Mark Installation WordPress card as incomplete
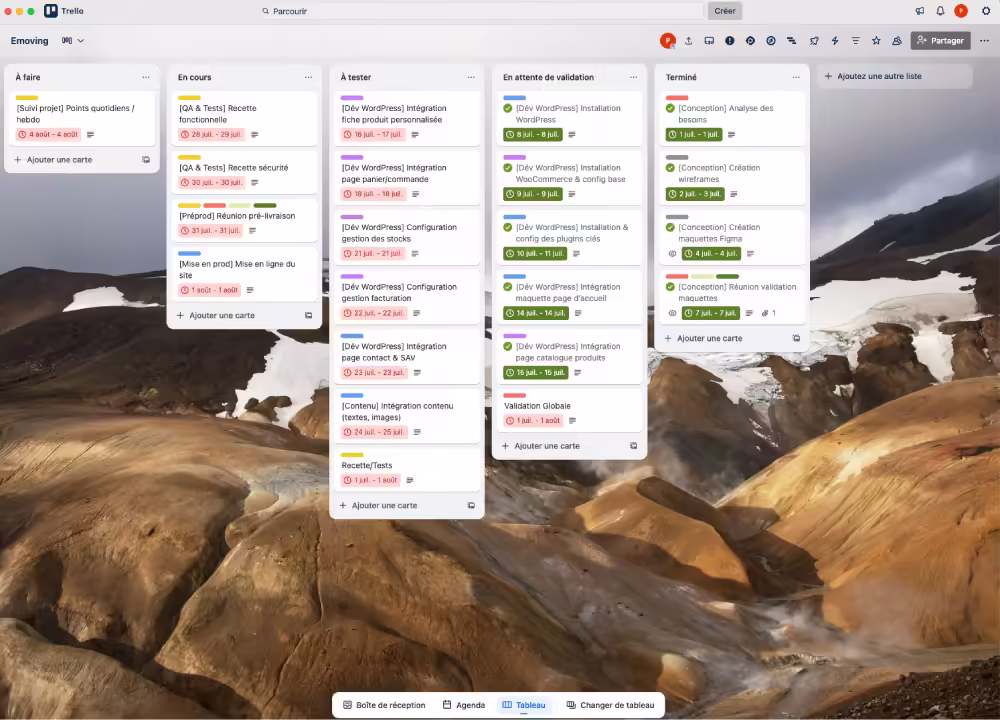 click(x=508, y=108)
